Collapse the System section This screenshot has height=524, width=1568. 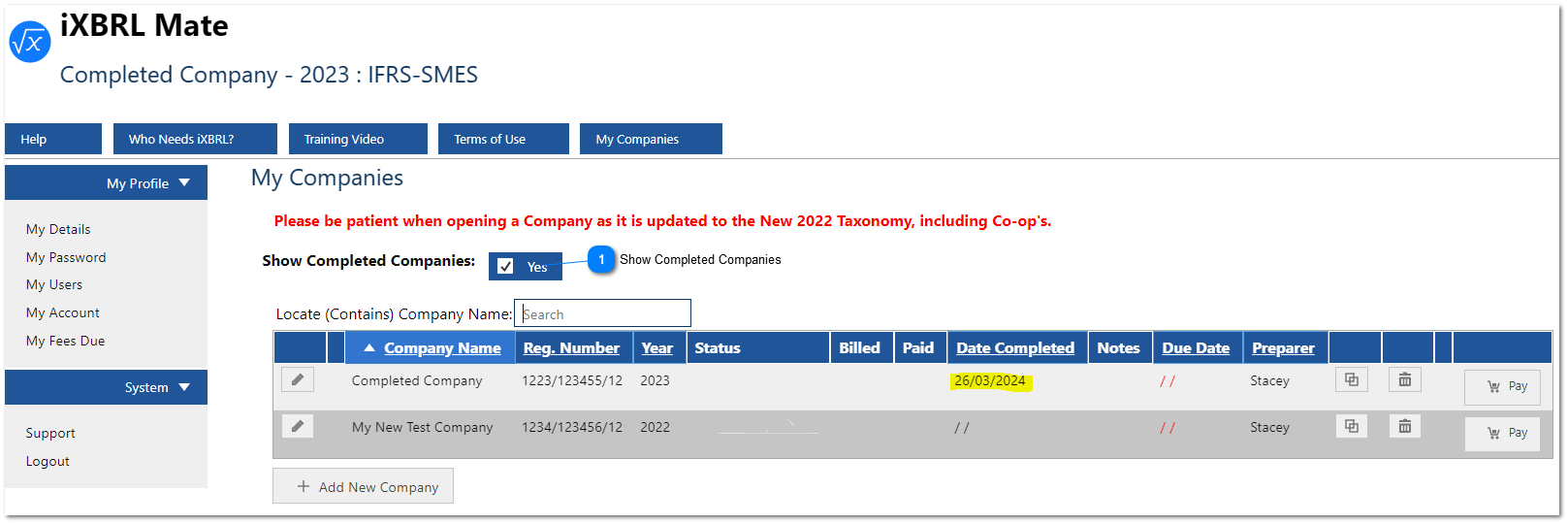(106, 387)
